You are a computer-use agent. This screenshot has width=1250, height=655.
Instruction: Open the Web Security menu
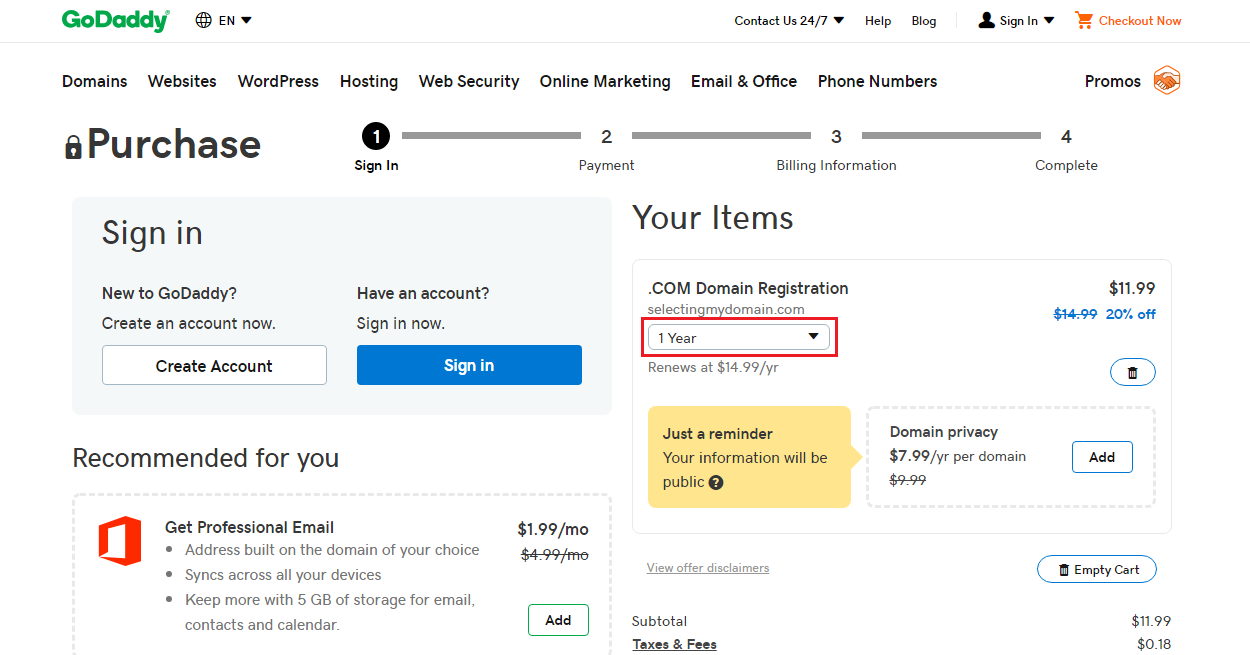(x=469, y=81)
